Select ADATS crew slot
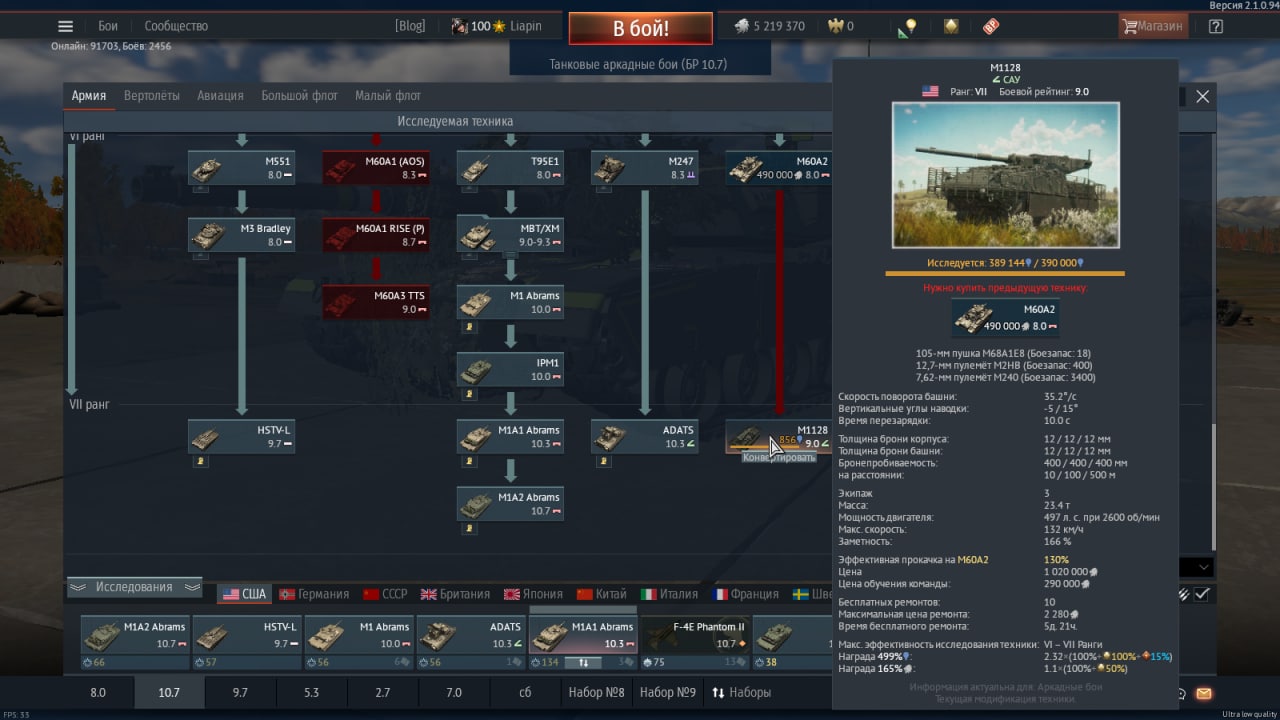1280x720 pixels. (x=471, y=643)
